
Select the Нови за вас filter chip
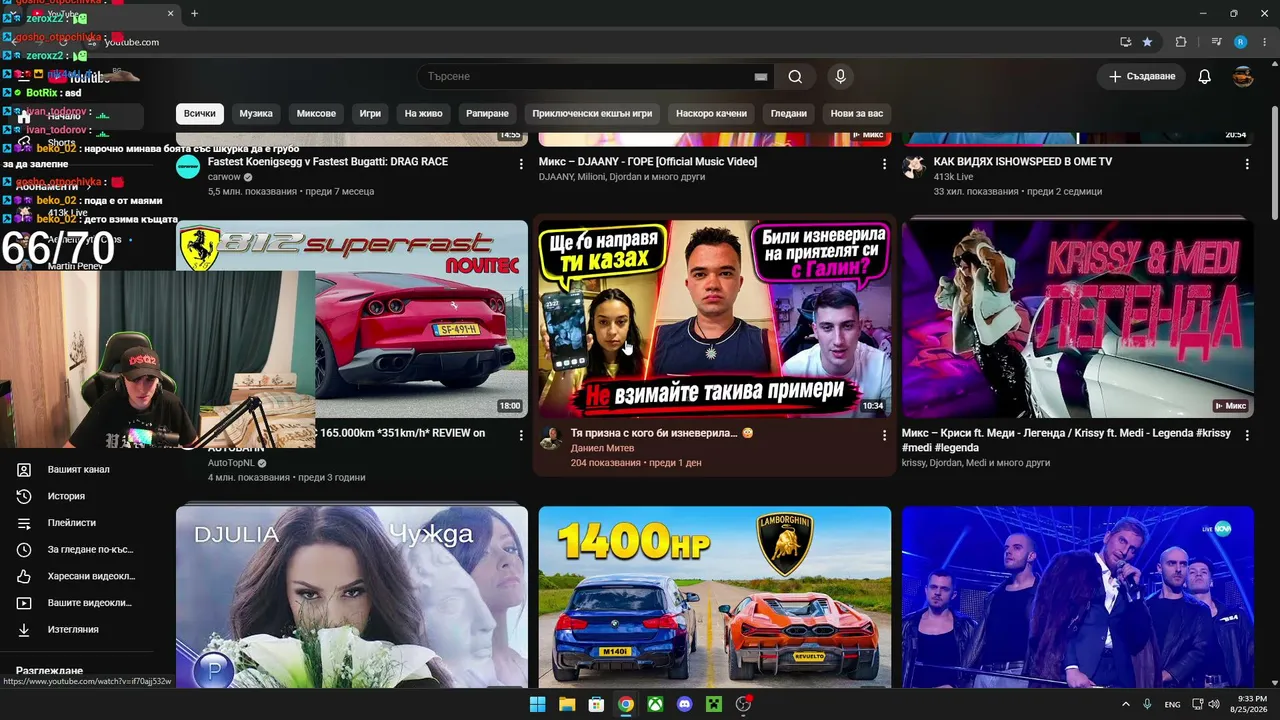[x=857, y=114]
